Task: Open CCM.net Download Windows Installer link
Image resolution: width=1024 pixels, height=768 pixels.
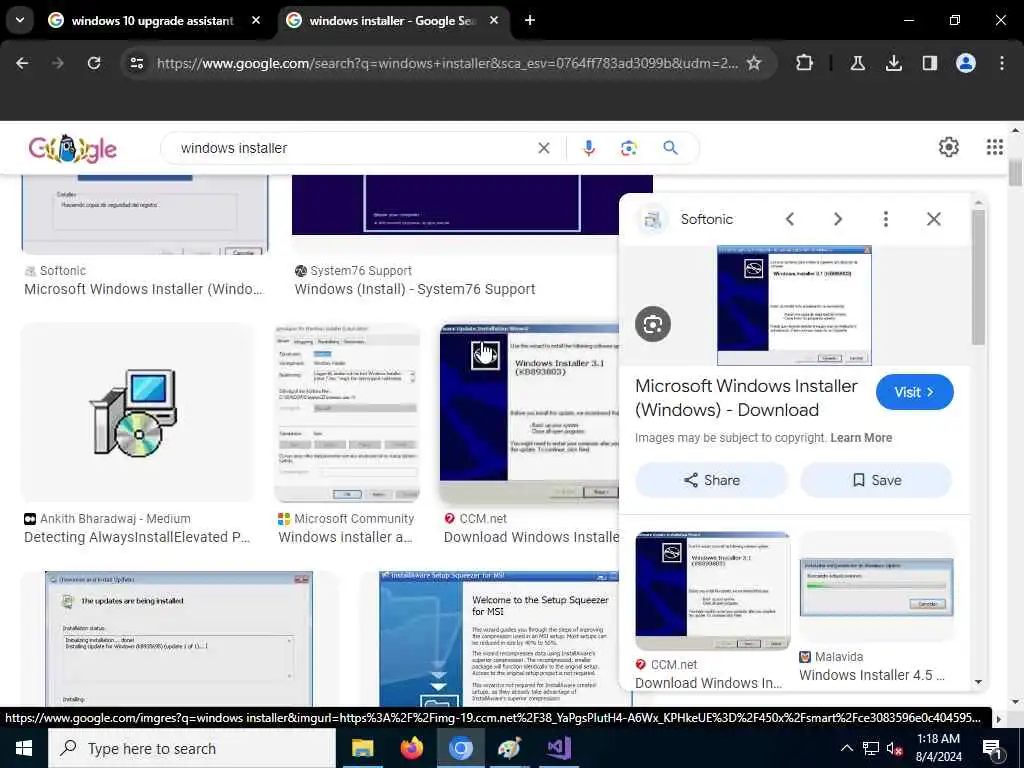Action: coord(531,537)
